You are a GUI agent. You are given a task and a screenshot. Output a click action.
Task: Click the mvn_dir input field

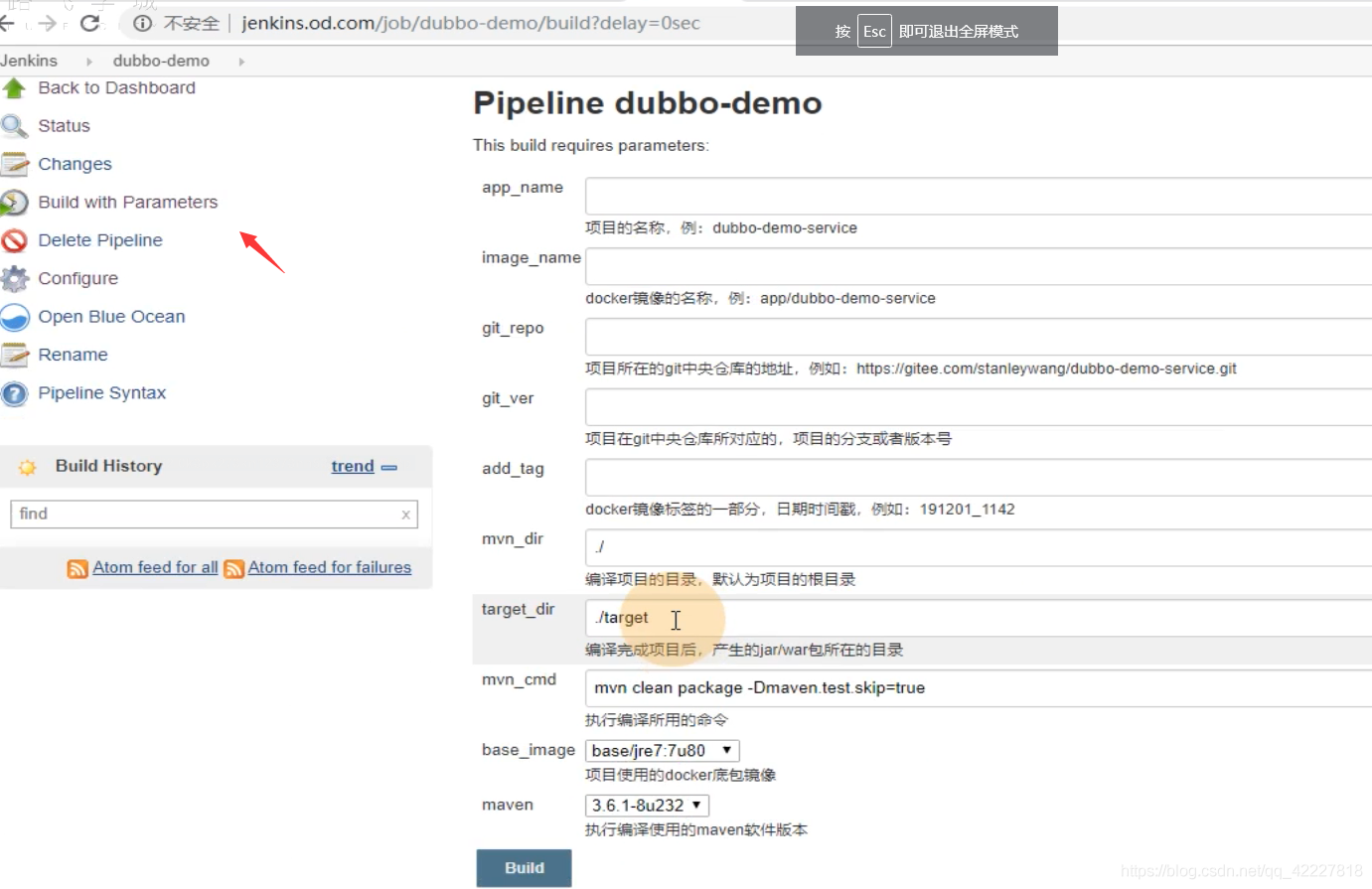point(979,548)
